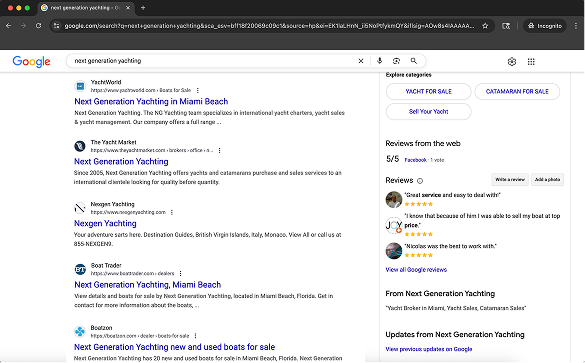
Task: Open Nexgen Yachting result three-dot menu
Action: [172, 212]
